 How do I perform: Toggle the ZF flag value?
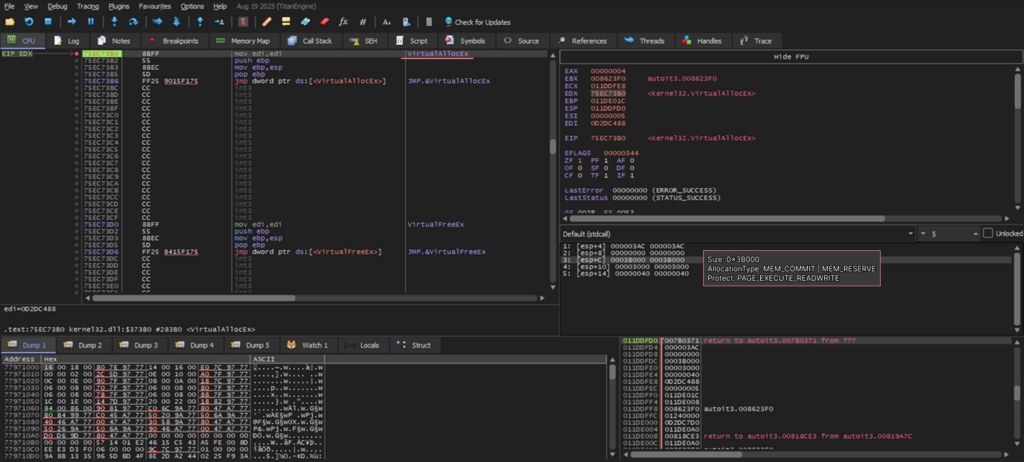(582, 160)
